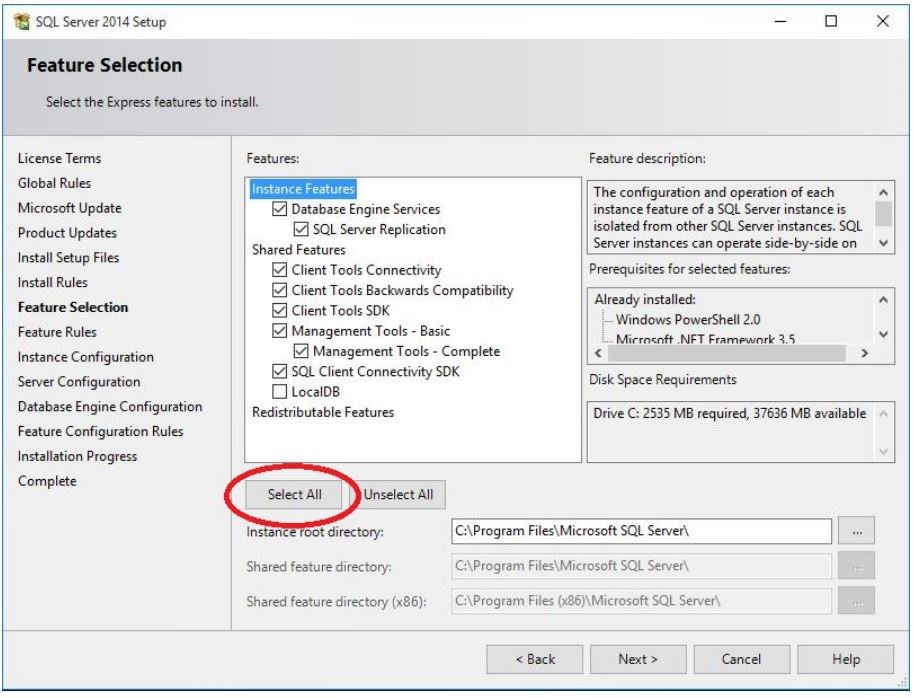Click the Instance Configuration step
The width and height of the screenshot is (914, 698).
(86, 357)
